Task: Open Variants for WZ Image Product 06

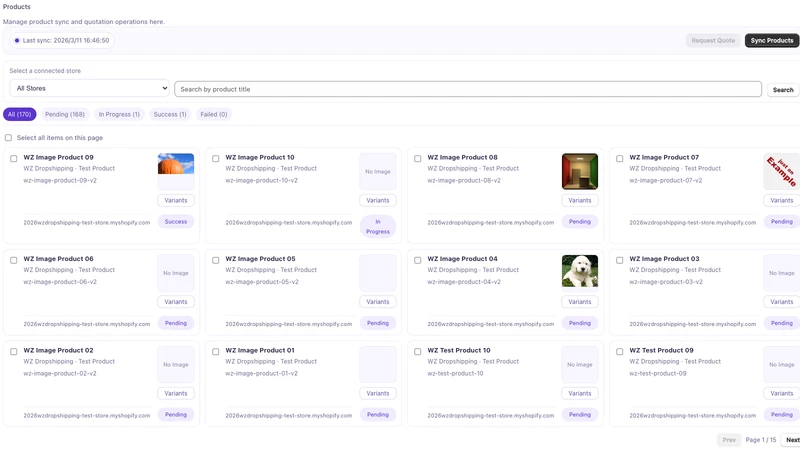Action: click(x=176, y=302)
